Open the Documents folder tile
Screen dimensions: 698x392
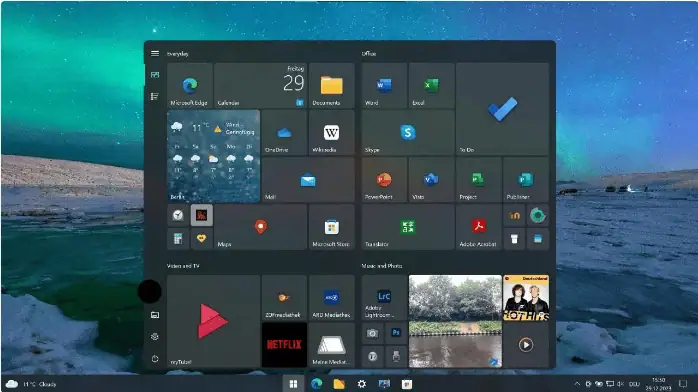click(x=331, y=85)
